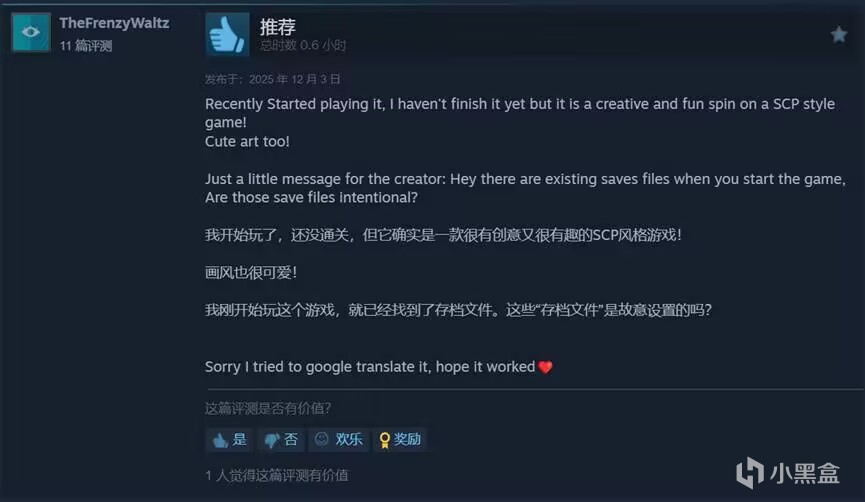Click the 发布于 2025 年 12 月 3 日 date
Image resolution: width=865 pixels, height=502 pixels.
tap(273, 79)
